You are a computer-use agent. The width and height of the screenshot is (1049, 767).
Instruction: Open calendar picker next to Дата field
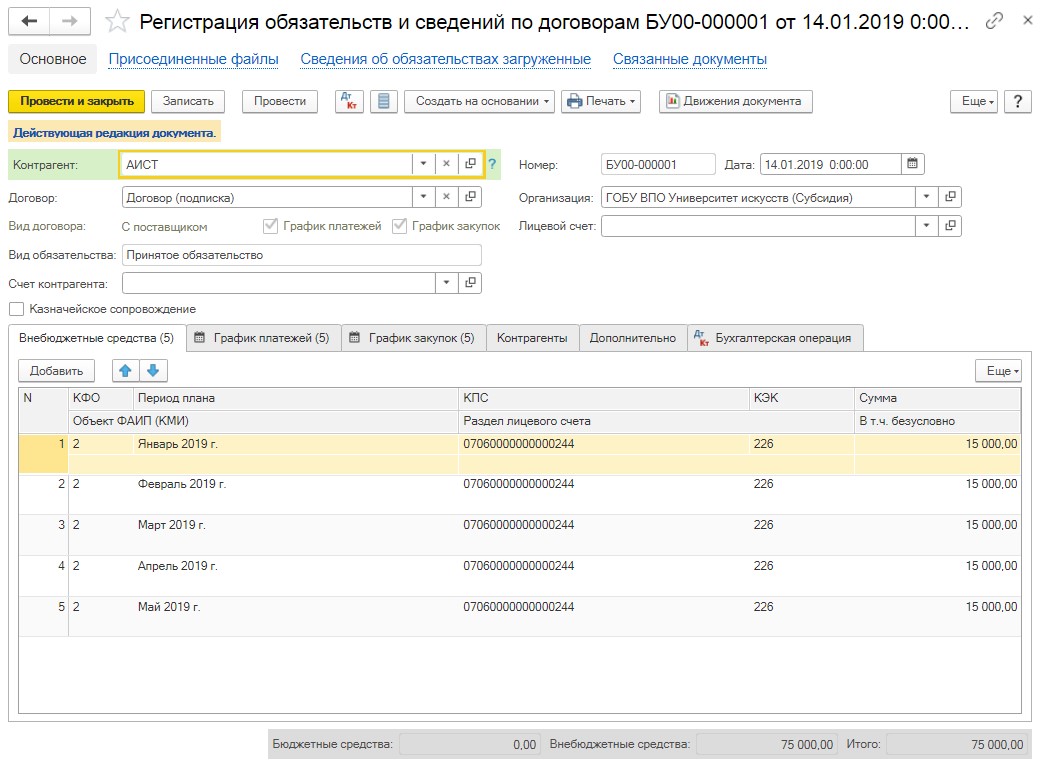click(912, 165)
